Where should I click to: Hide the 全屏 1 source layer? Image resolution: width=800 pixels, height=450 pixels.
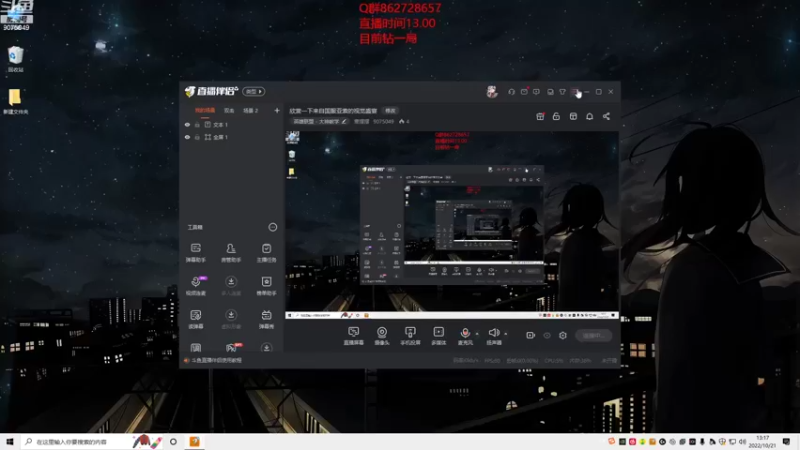(187, 137)
